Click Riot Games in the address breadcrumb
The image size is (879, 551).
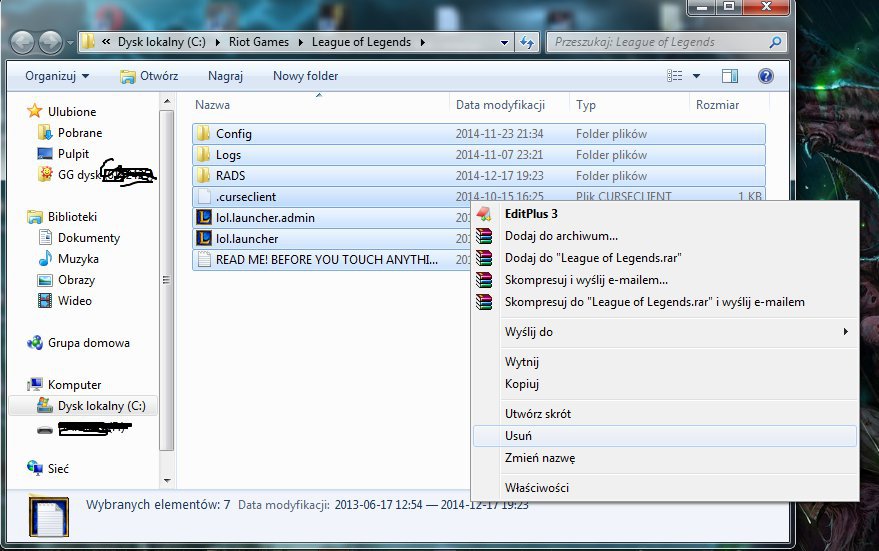coord(259,42)
